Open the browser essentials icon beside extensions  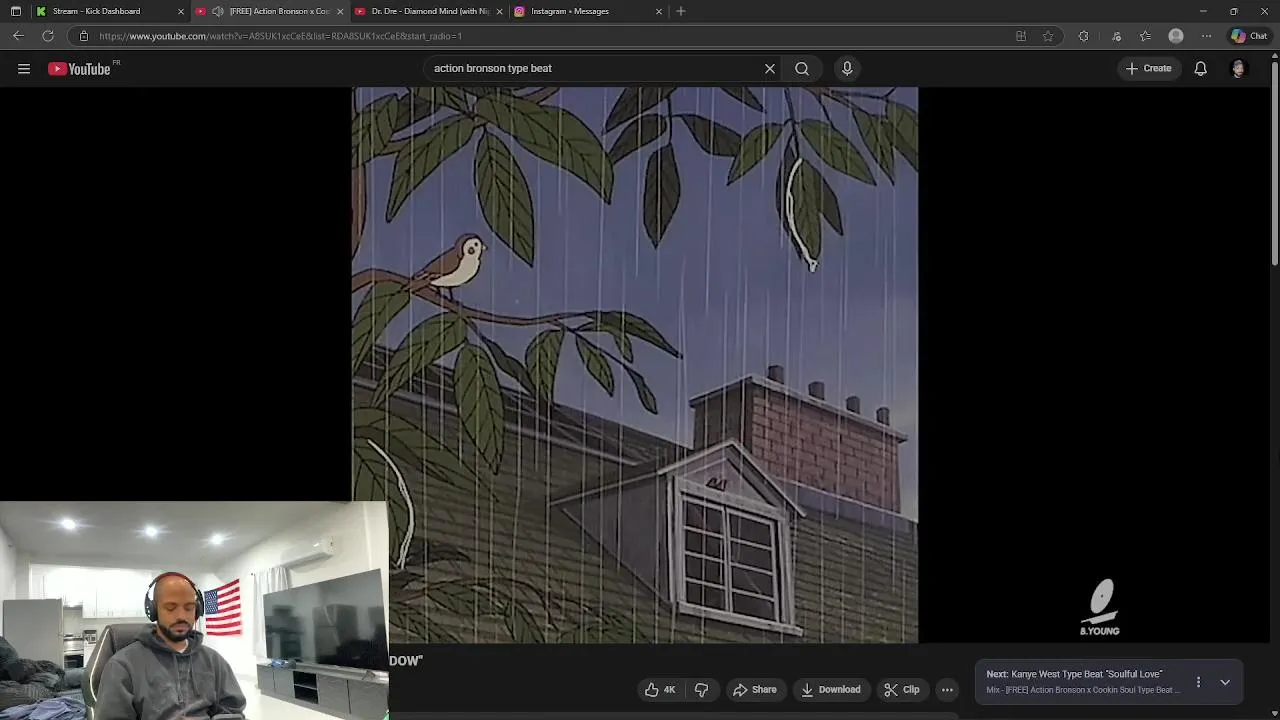pyautogui.click(x=1117, y=36)
